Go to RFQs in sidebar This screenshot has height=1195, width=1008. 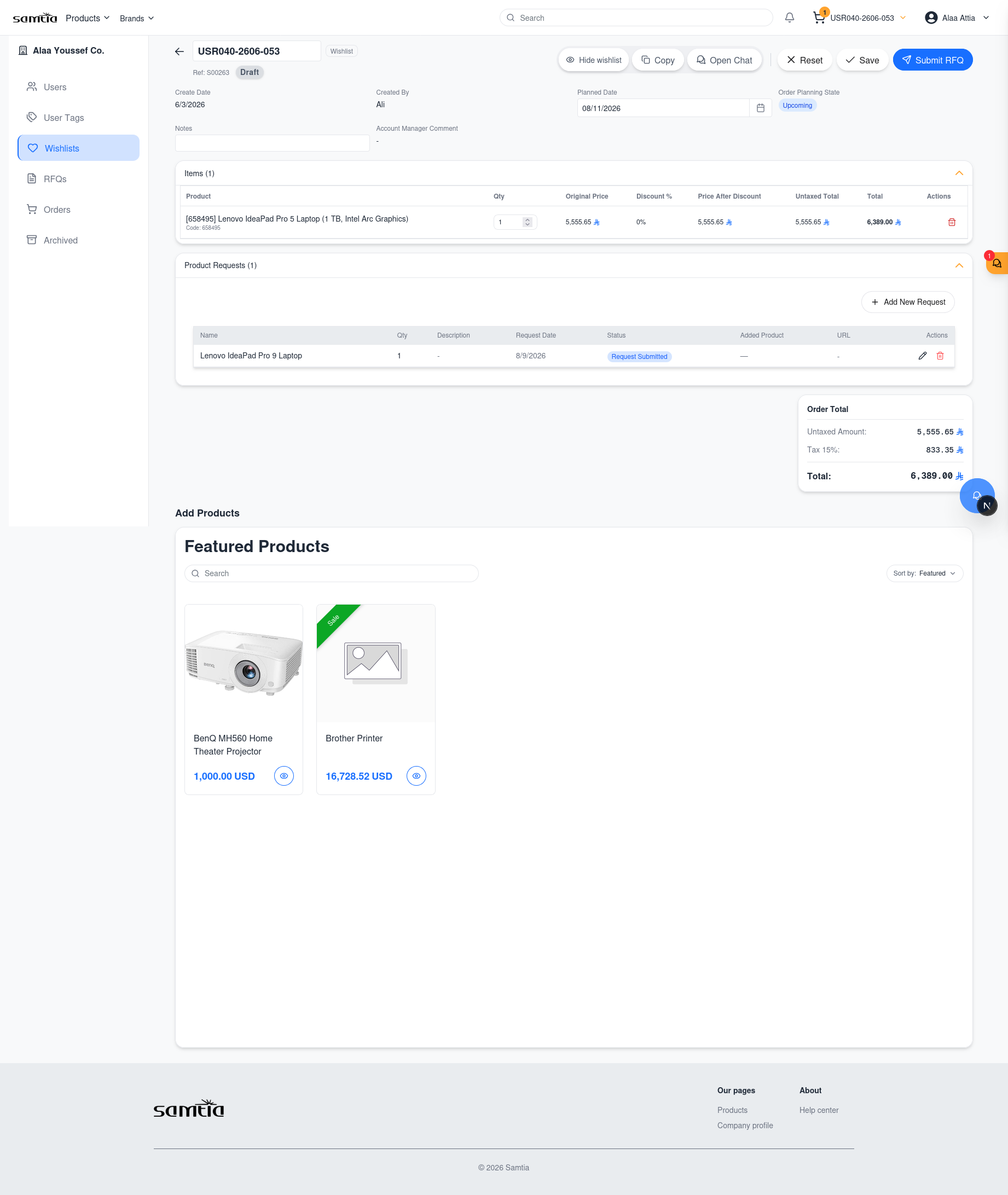[79, 179]
